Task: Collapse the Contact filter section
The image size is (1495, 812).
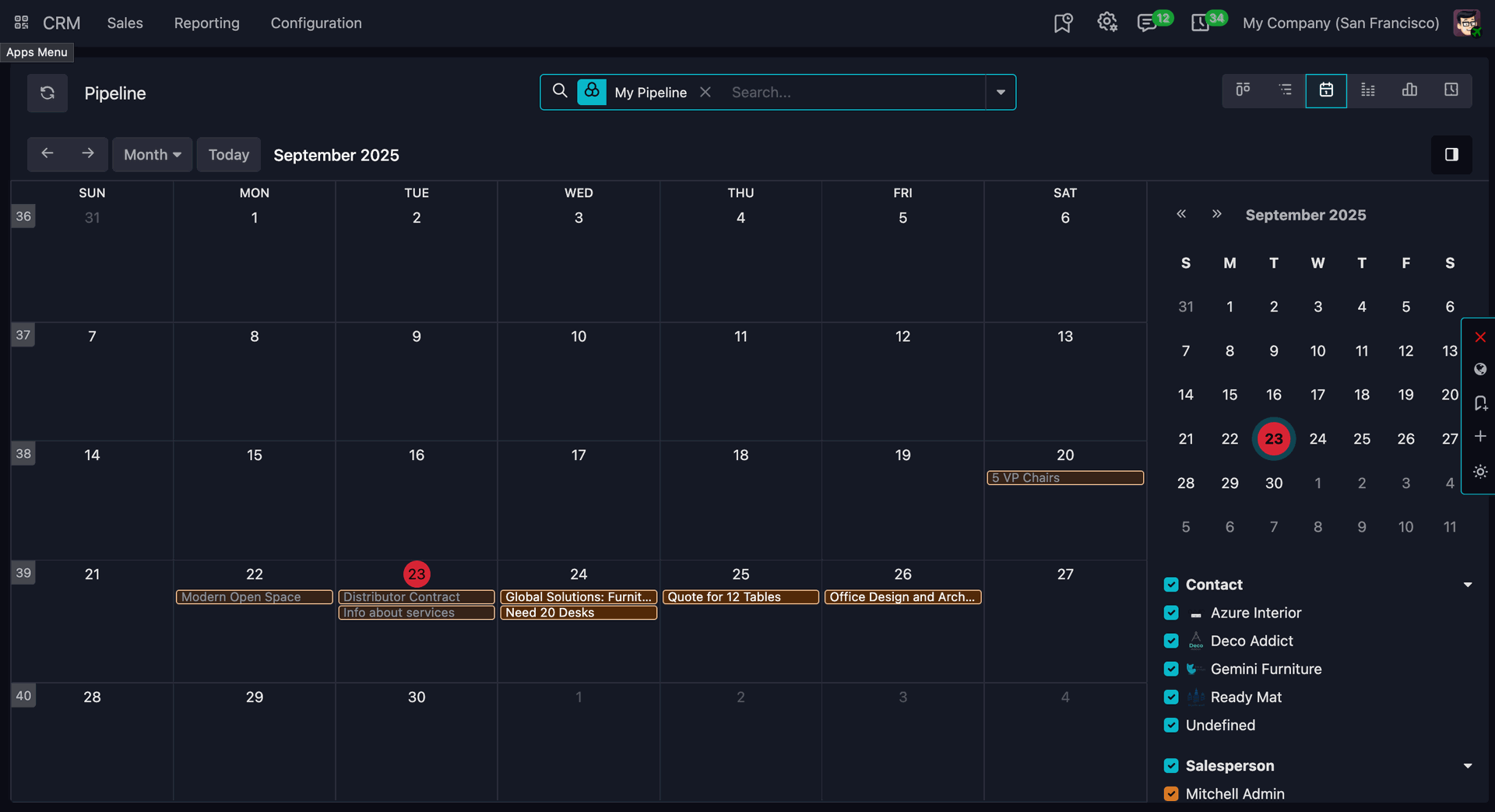Action: [1468, 585]
